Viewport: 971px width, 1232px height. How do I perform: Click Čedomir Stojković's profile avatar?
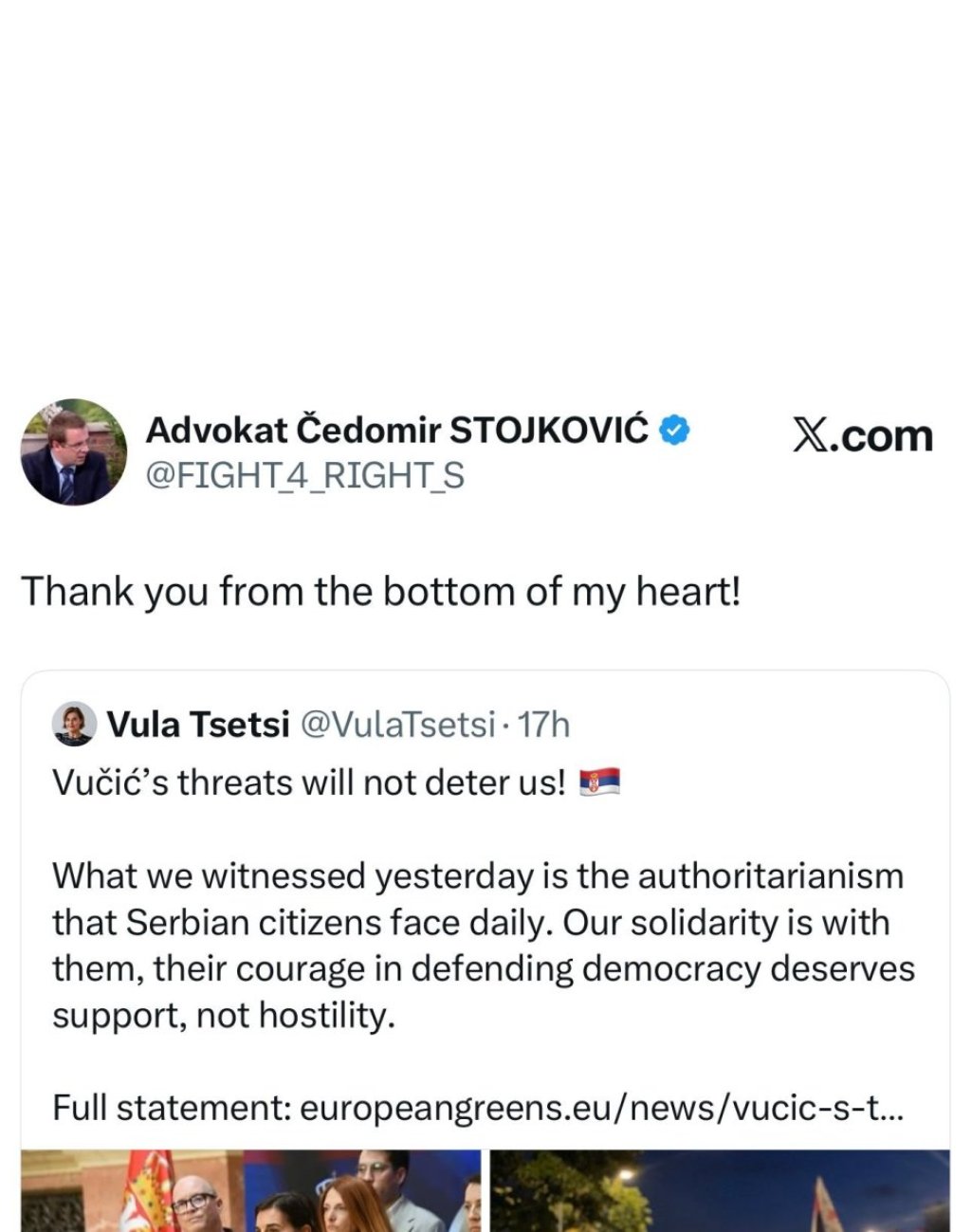74,451
